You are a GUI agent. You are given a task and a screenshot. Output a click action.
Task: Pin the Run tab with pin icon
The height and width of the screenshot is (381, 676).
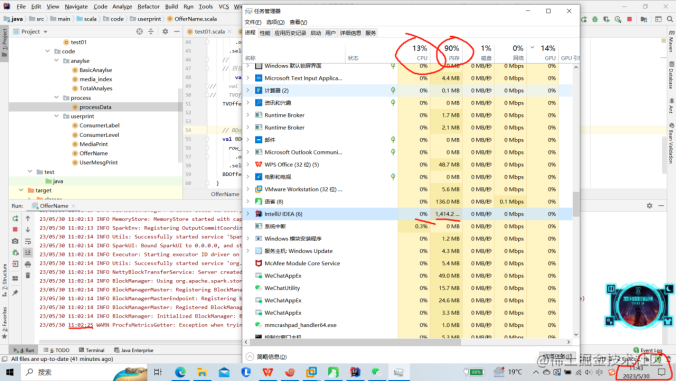pos(15,293)
